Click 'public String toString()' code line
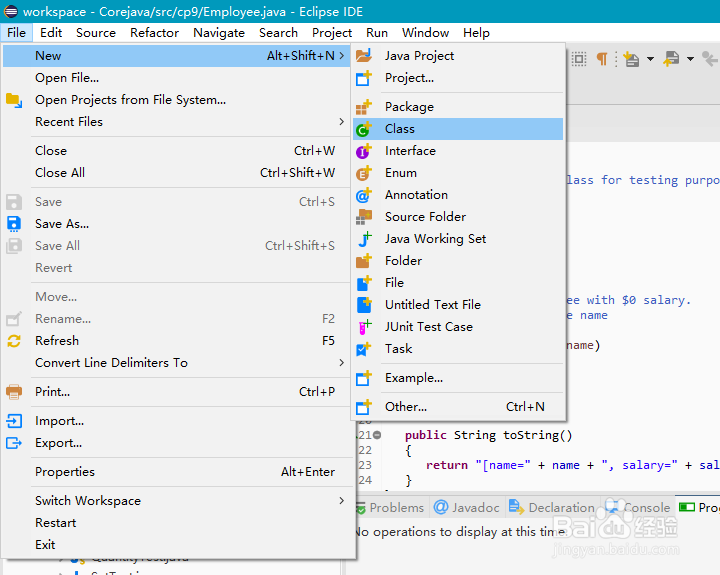This screenshot has width=720, height=575. tap(489, 435)
